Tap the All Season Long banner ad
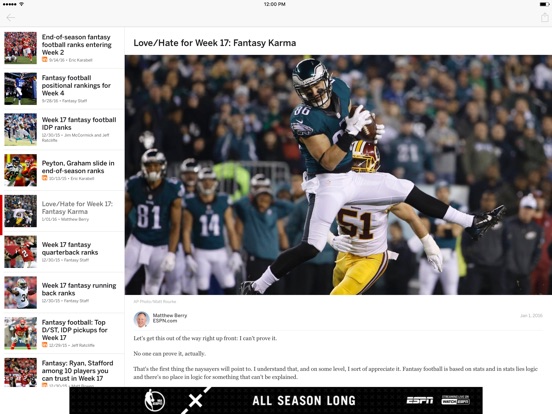The height and width of the screenshot is (414, 552). [276, 400]
